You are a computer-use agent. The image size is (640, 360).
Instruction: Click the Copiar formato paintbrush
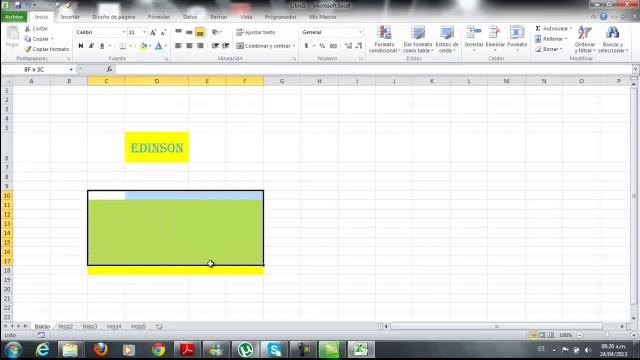pos(47,49)
